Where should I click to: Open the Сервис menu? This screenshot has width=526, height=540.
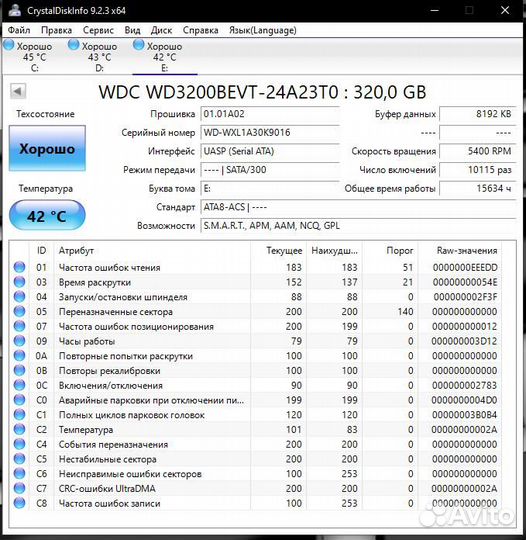pos(98,30)
